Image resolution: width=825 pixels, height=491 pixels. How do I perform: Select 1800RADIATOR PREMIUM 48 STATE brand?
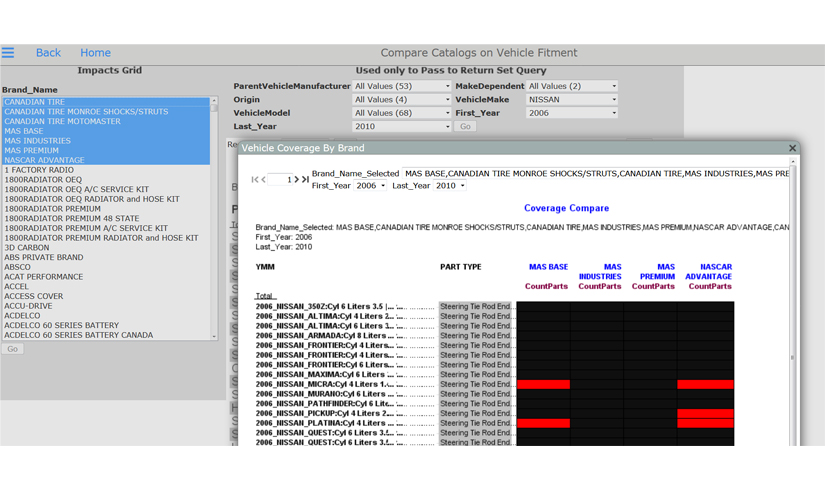point(106,218)
